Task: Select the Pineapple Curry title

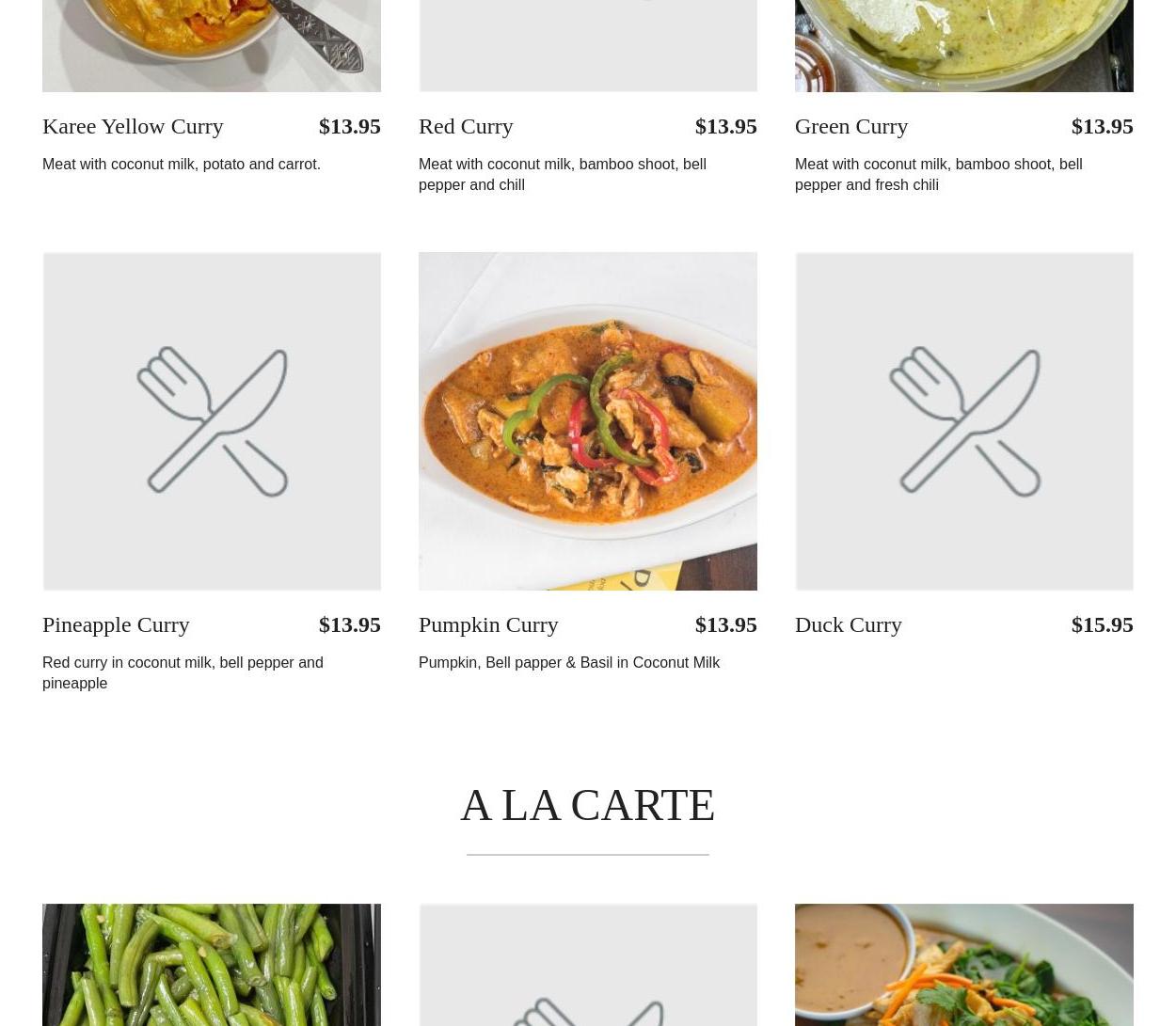Action: click(116, 624)
